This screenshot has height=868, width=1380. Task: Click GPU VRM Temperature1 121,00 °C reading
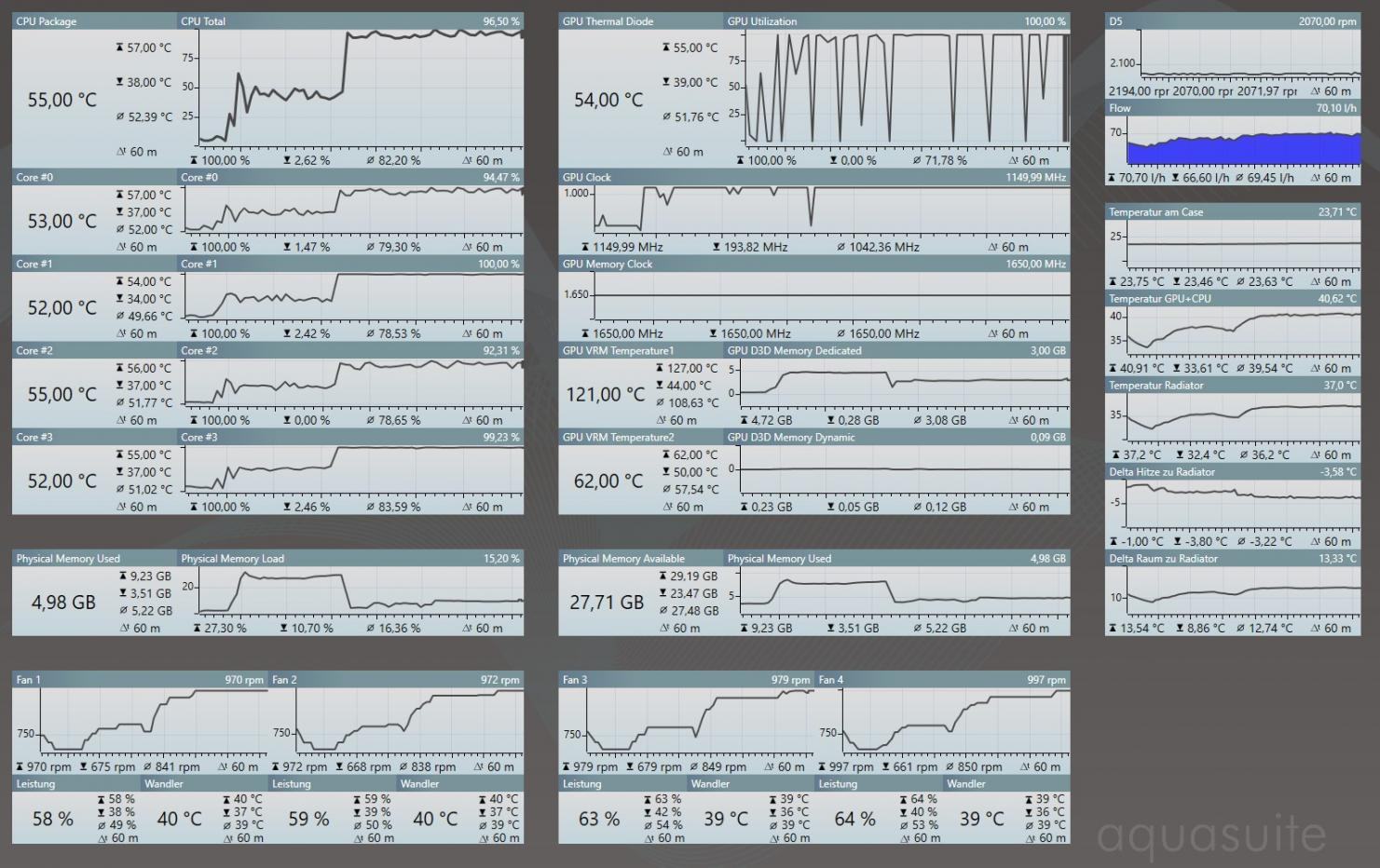(x=605, y=394)
